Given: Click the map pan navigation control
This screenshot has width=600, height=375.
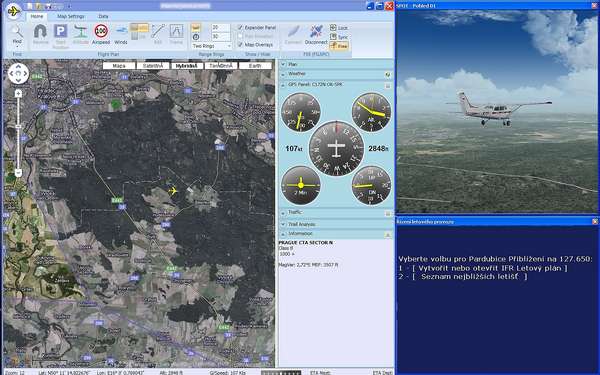Looking at the screenshot, I should tap(18, 73).
